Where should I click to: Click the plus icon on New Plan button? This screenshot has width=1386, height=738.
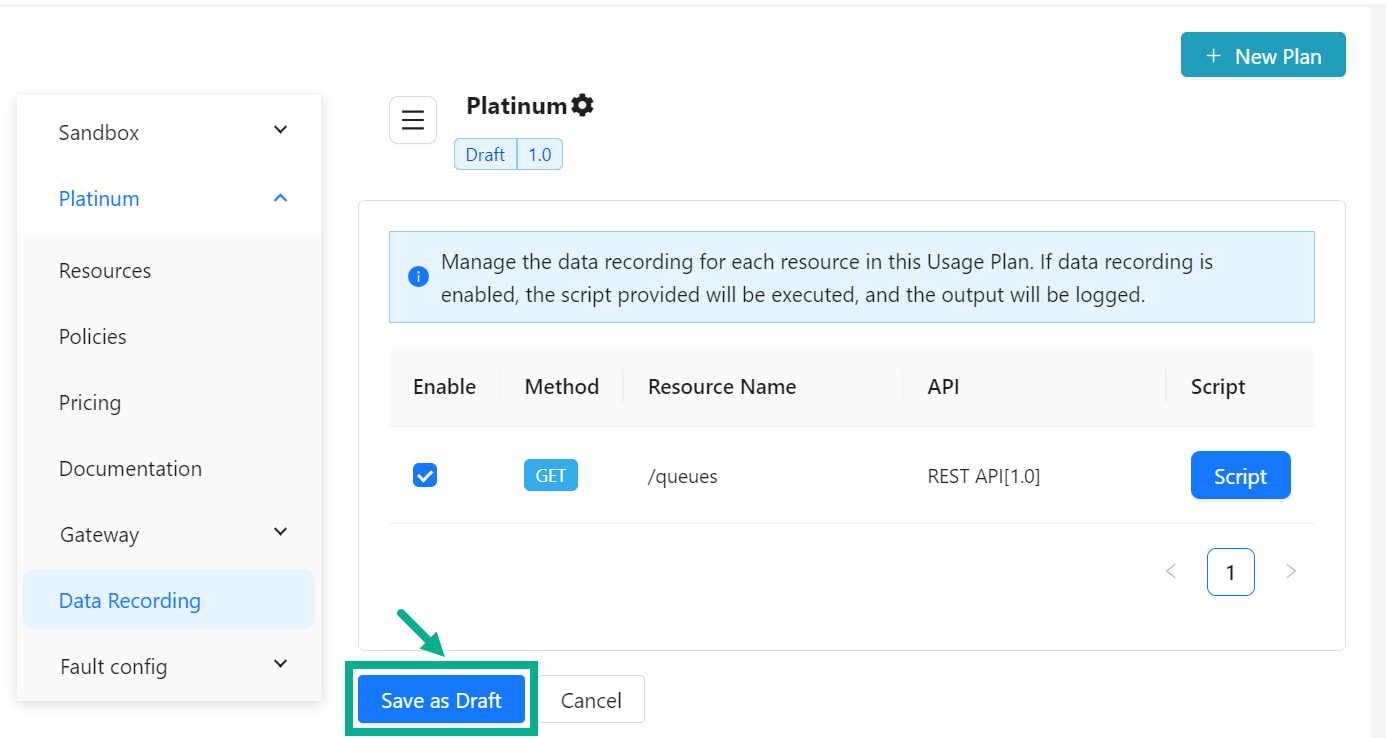[1215, 55]
